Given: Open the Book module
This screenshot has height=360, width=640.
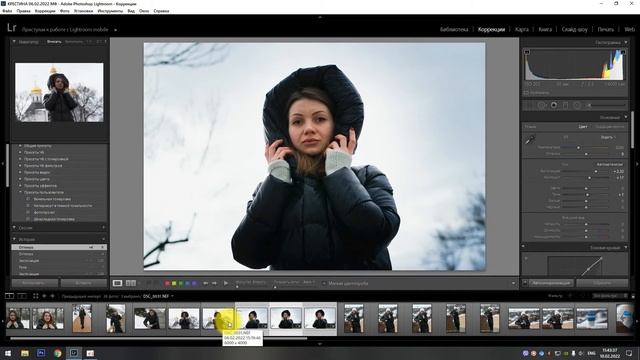Looking at the screenshot, I should pyautogui.click(x=545, y=29).
